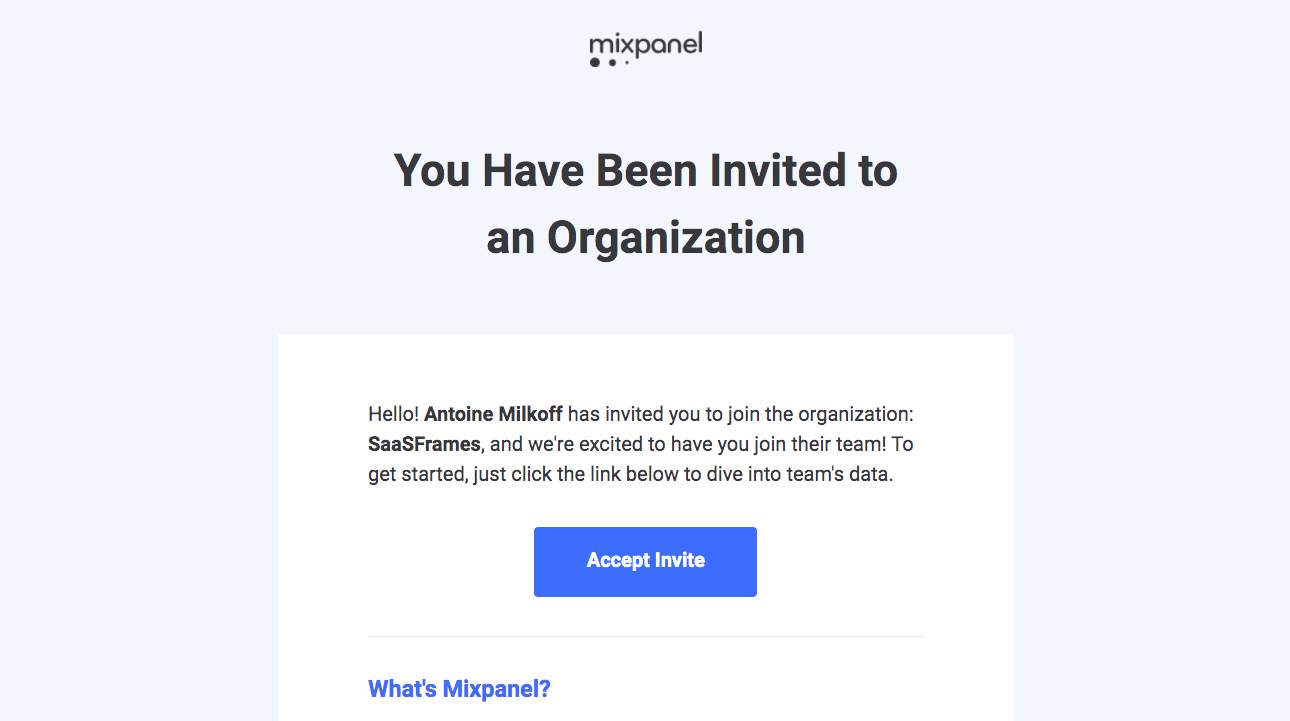This screenshot has height=721, width=1290.
Task: Click the bold name Antoine Milkoff
Action: tap(495, 413)
